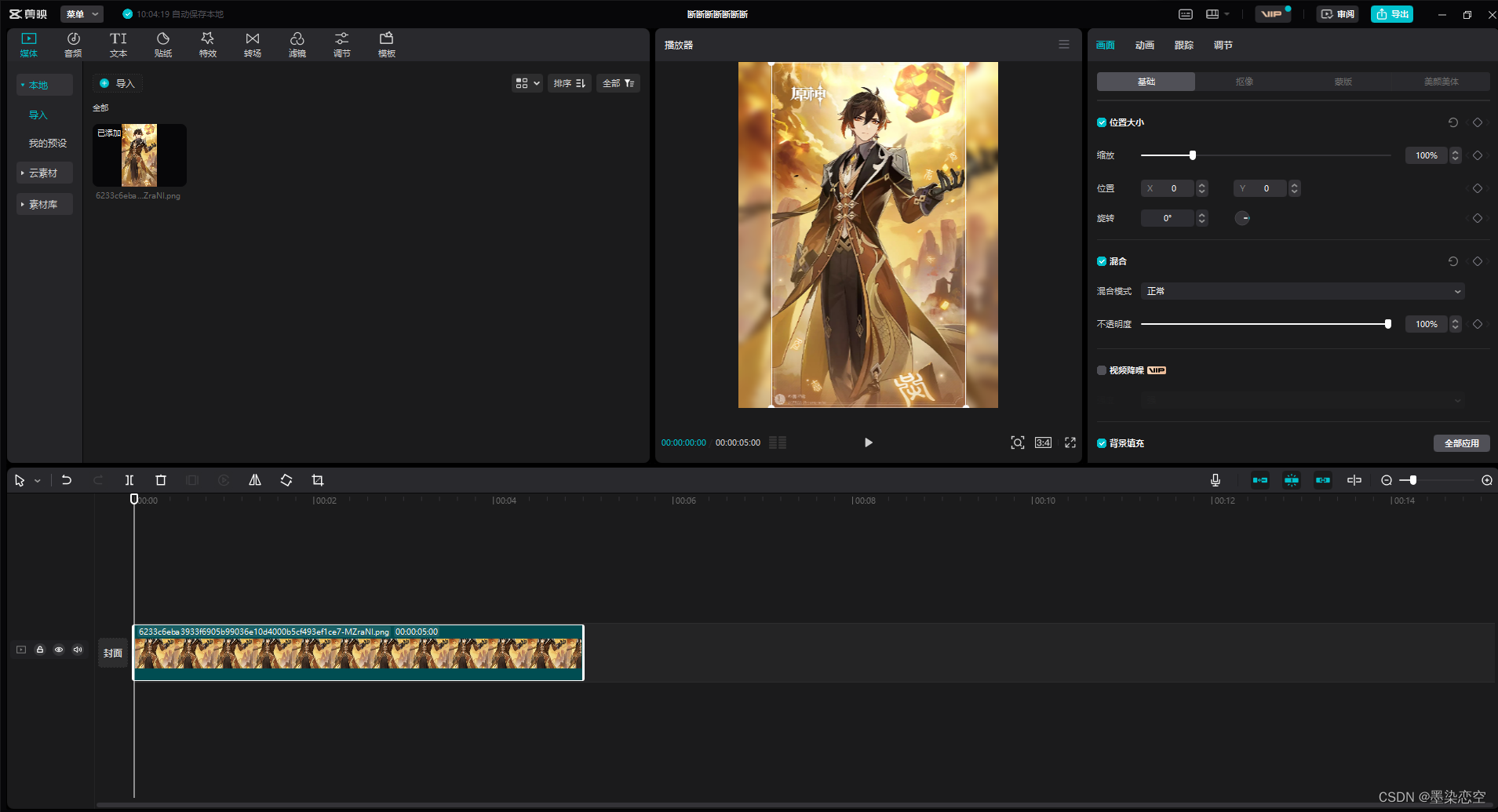1498x812 pixels.
Task: Click 全部应用 apply to all button
Action: coord(1462,443)
